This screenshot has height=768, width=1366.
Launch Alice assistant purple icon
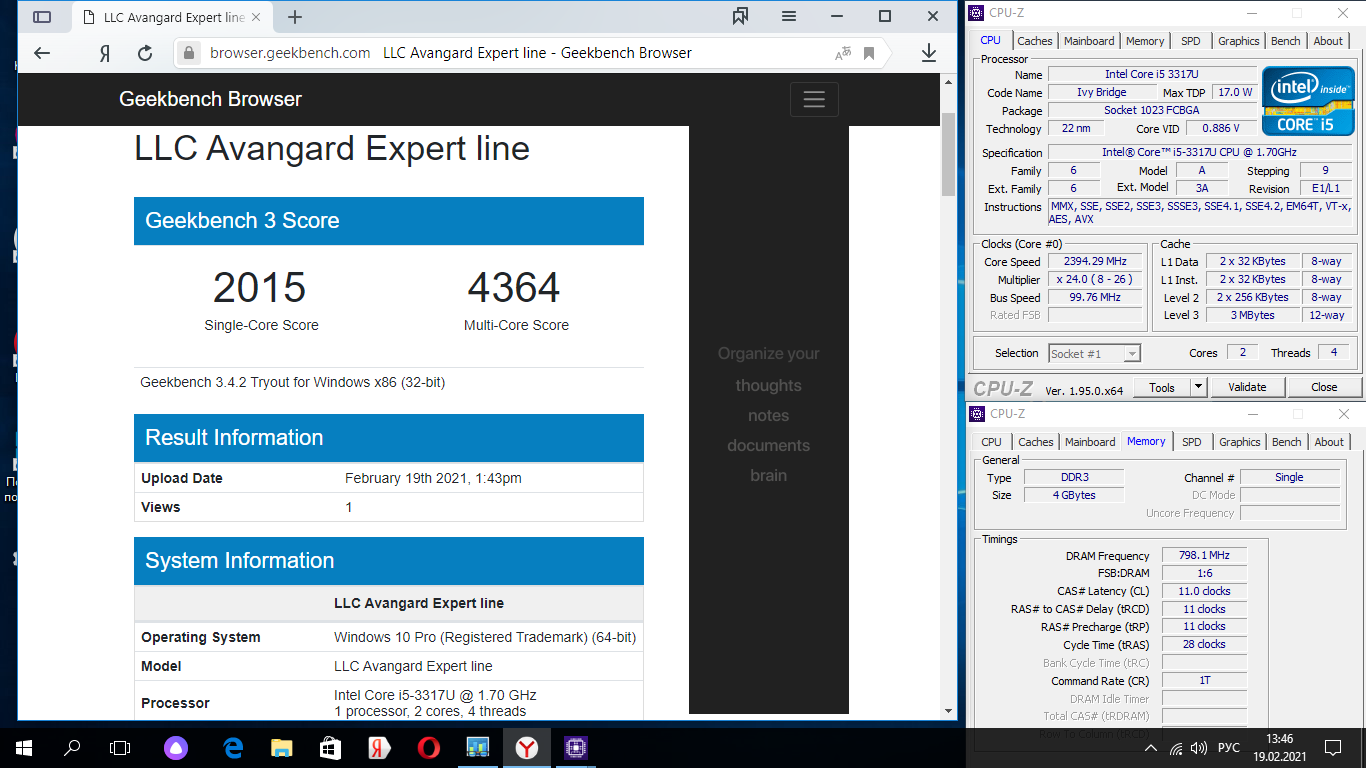pyautogui.click(x=176, y=747)
